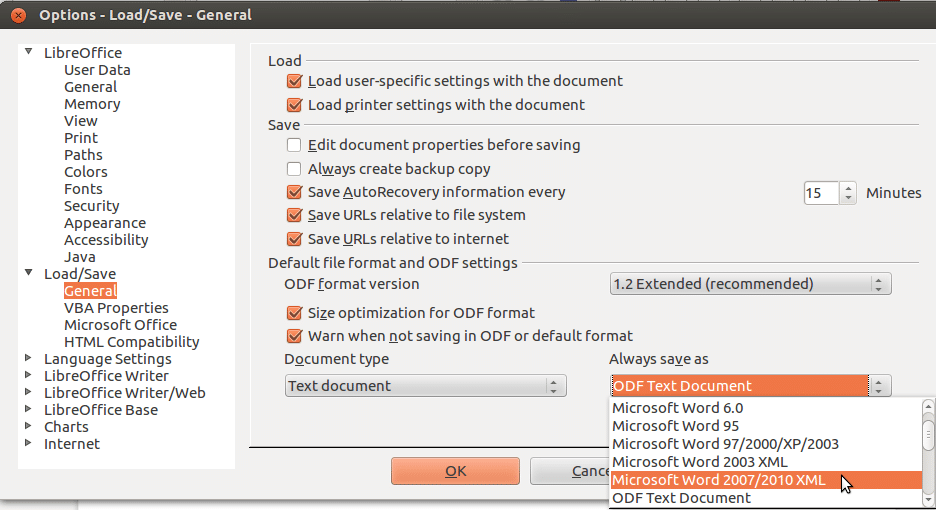Expand the LibreOffice Writer node
Screen dimensions: 936x510
point(28,375)
